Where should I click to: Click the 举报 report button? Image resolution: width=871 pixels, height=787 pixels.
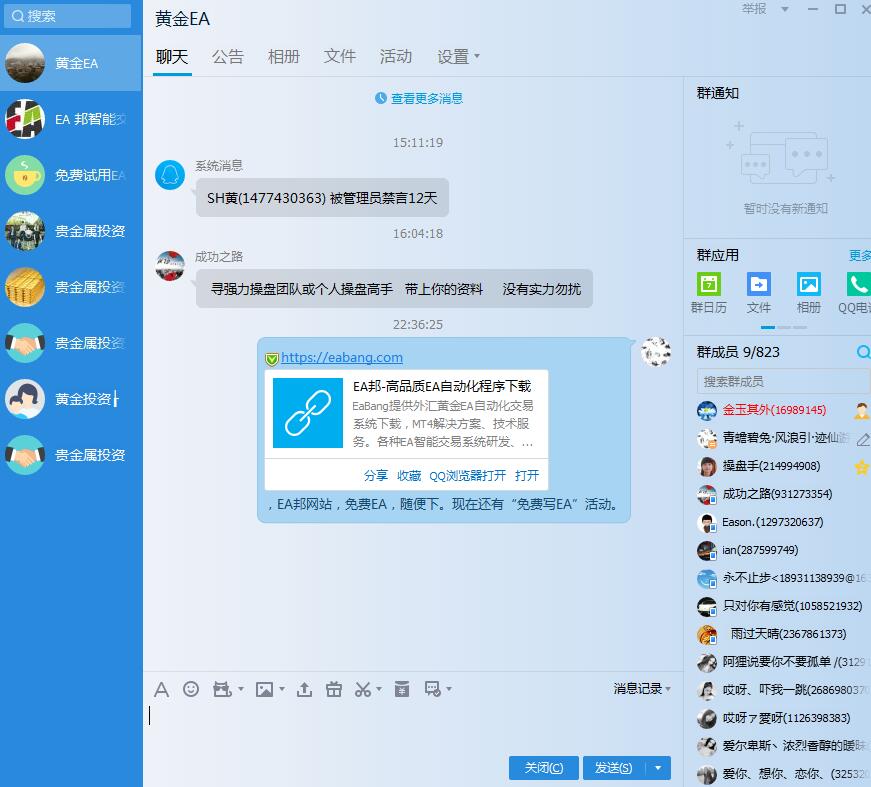tap(754, 9)
